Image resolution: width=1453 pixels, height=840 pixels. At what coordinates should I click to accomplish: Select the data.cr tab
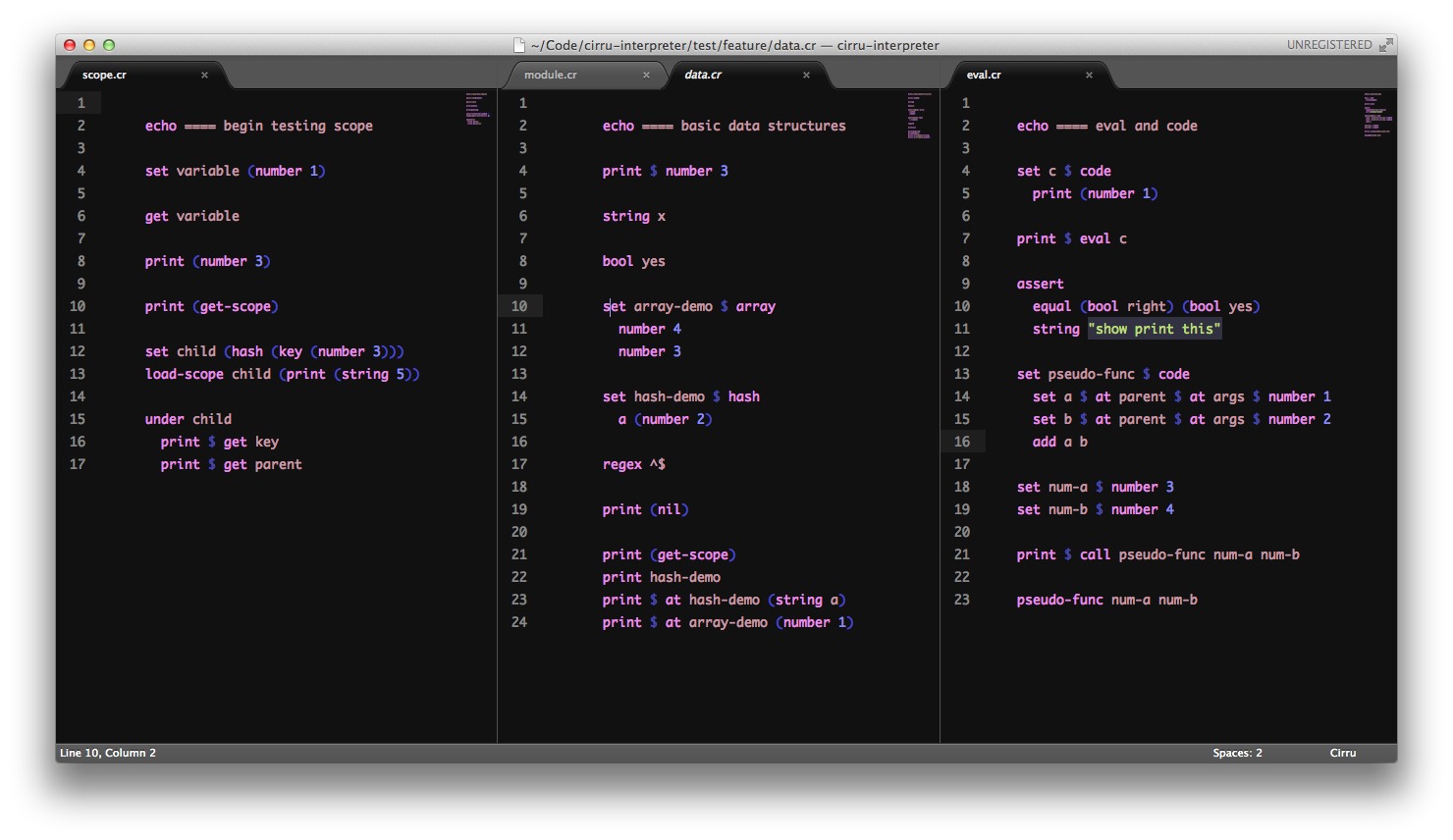click(749, 75)
